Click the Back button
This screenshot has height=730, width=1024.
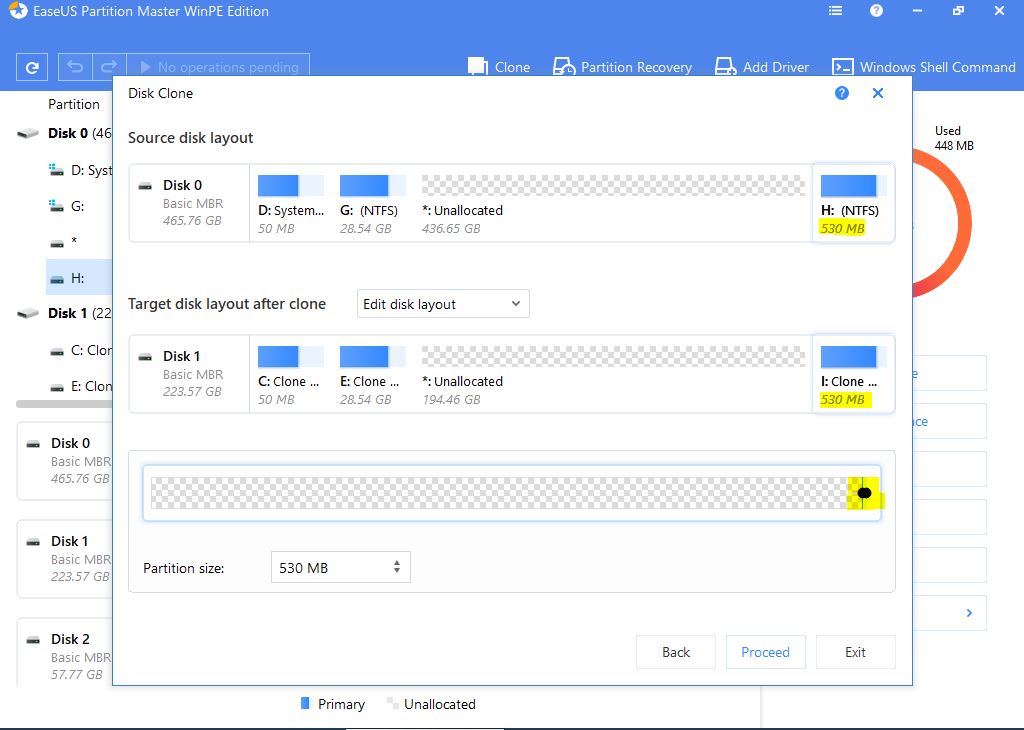pyautogui.click(x=676, y=652)
